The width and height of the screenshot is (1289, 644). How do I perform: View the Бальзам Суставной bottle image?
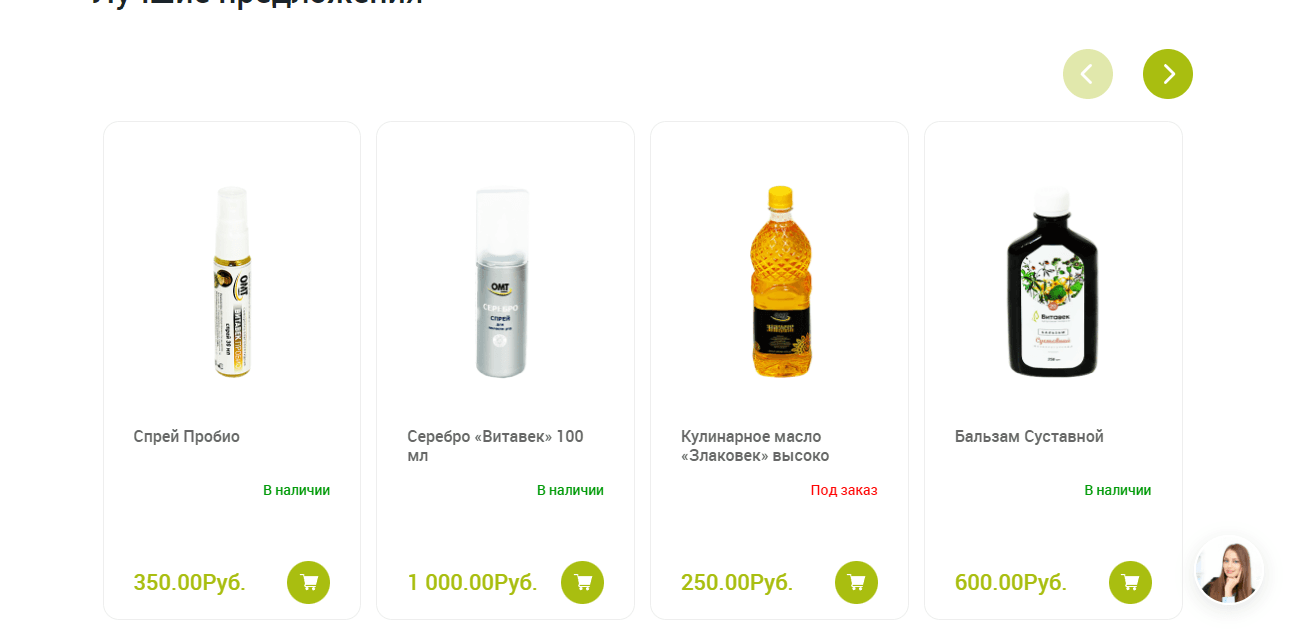coord(1052,281)
